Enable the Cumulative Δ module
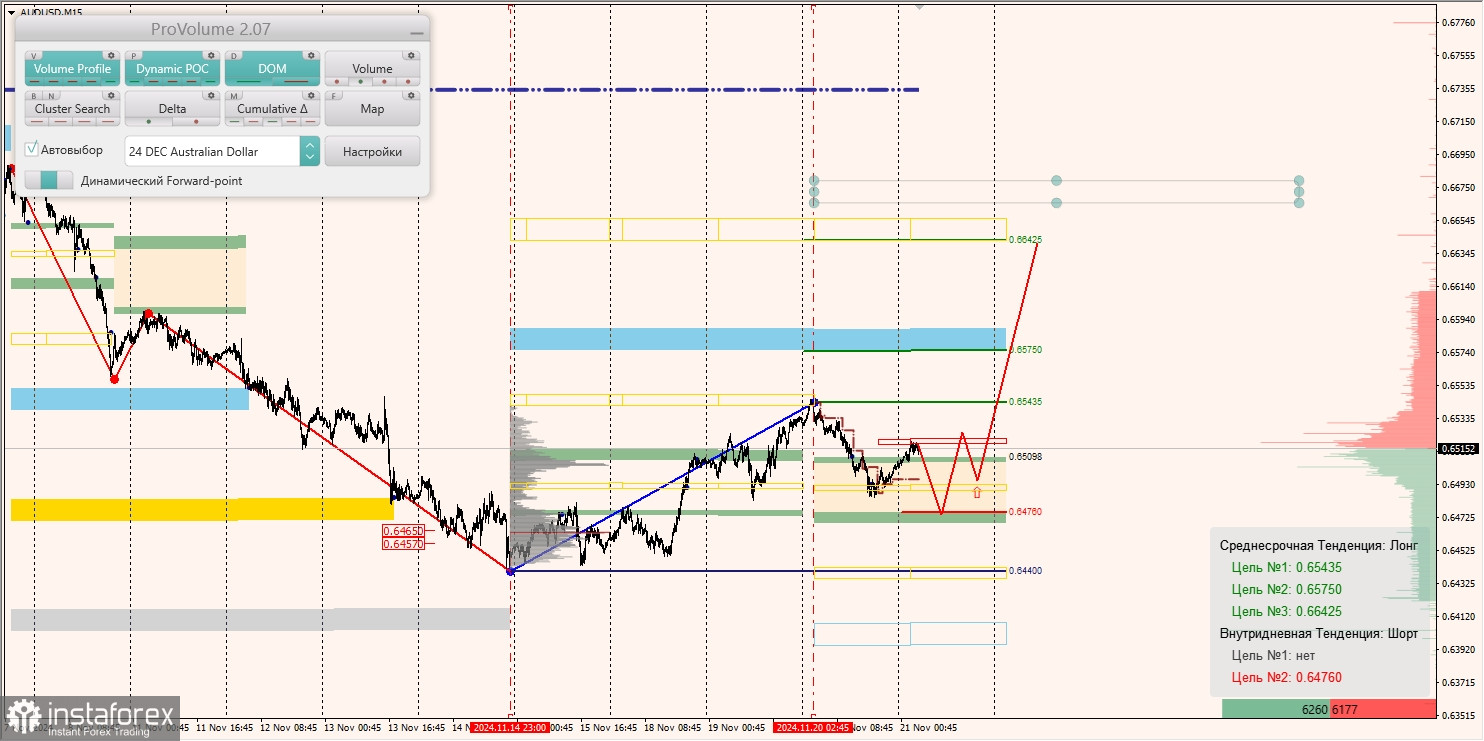Viewport: 1484px width, 741px height. point(272,108)
